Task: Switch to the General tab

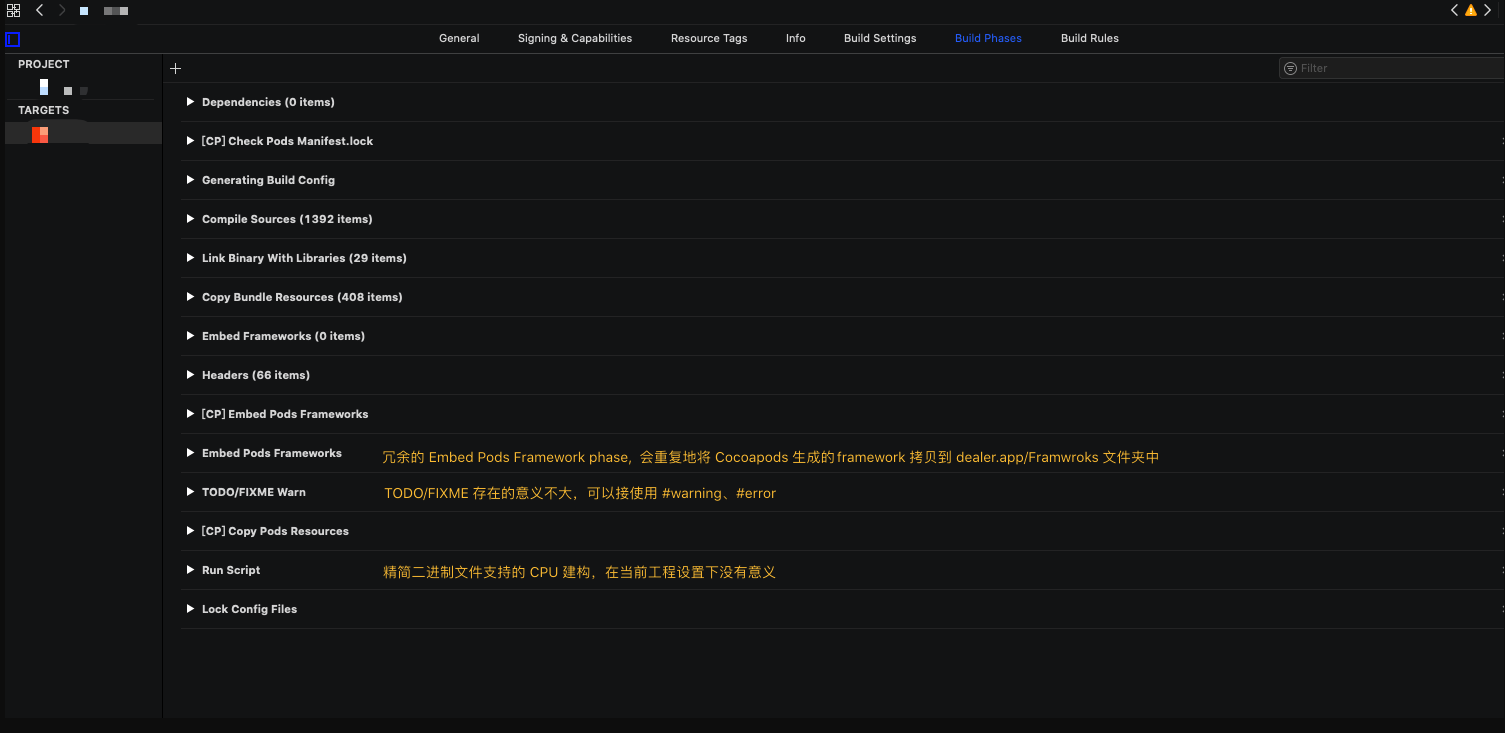Action: 459,38
